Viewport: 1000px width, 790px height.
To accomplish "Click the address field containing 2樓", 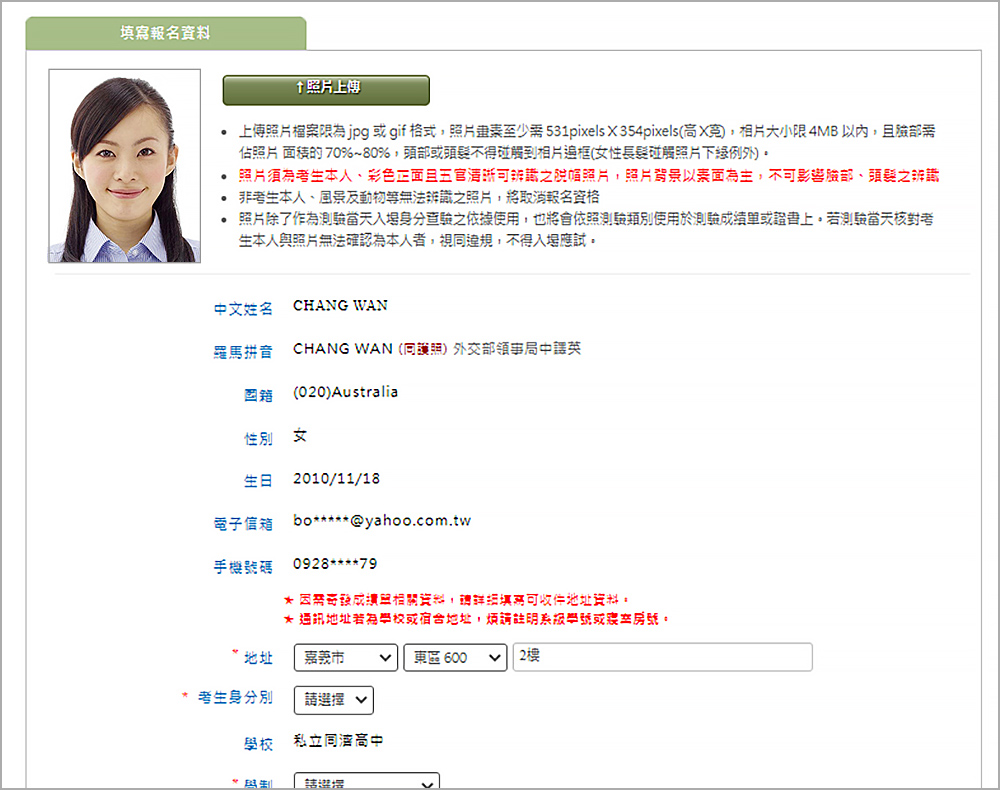I will (661, 657).
